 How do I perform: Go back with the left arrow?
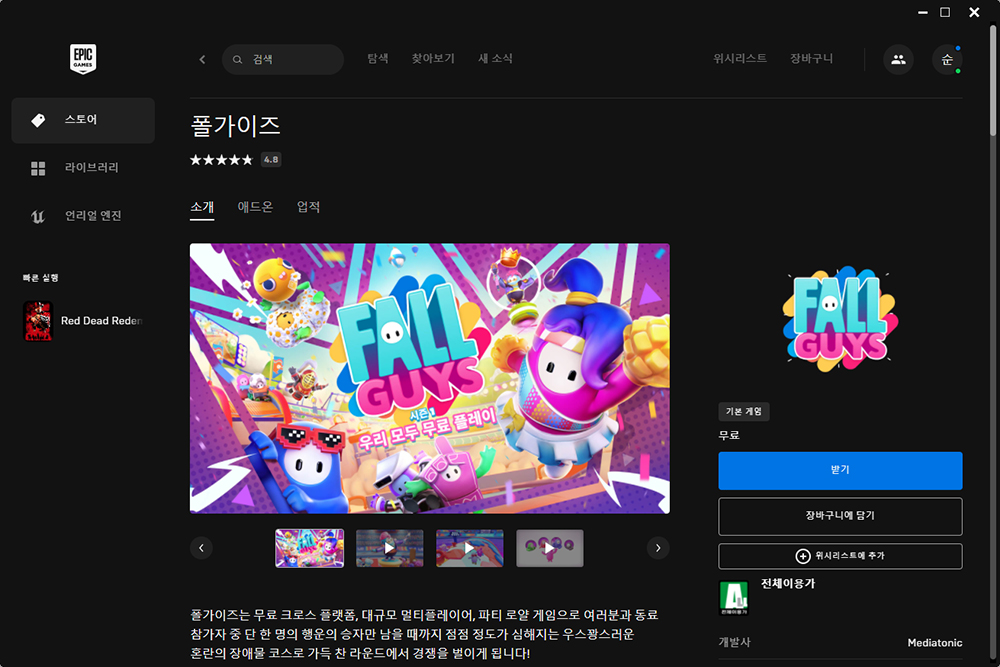[x=202, y=59]
